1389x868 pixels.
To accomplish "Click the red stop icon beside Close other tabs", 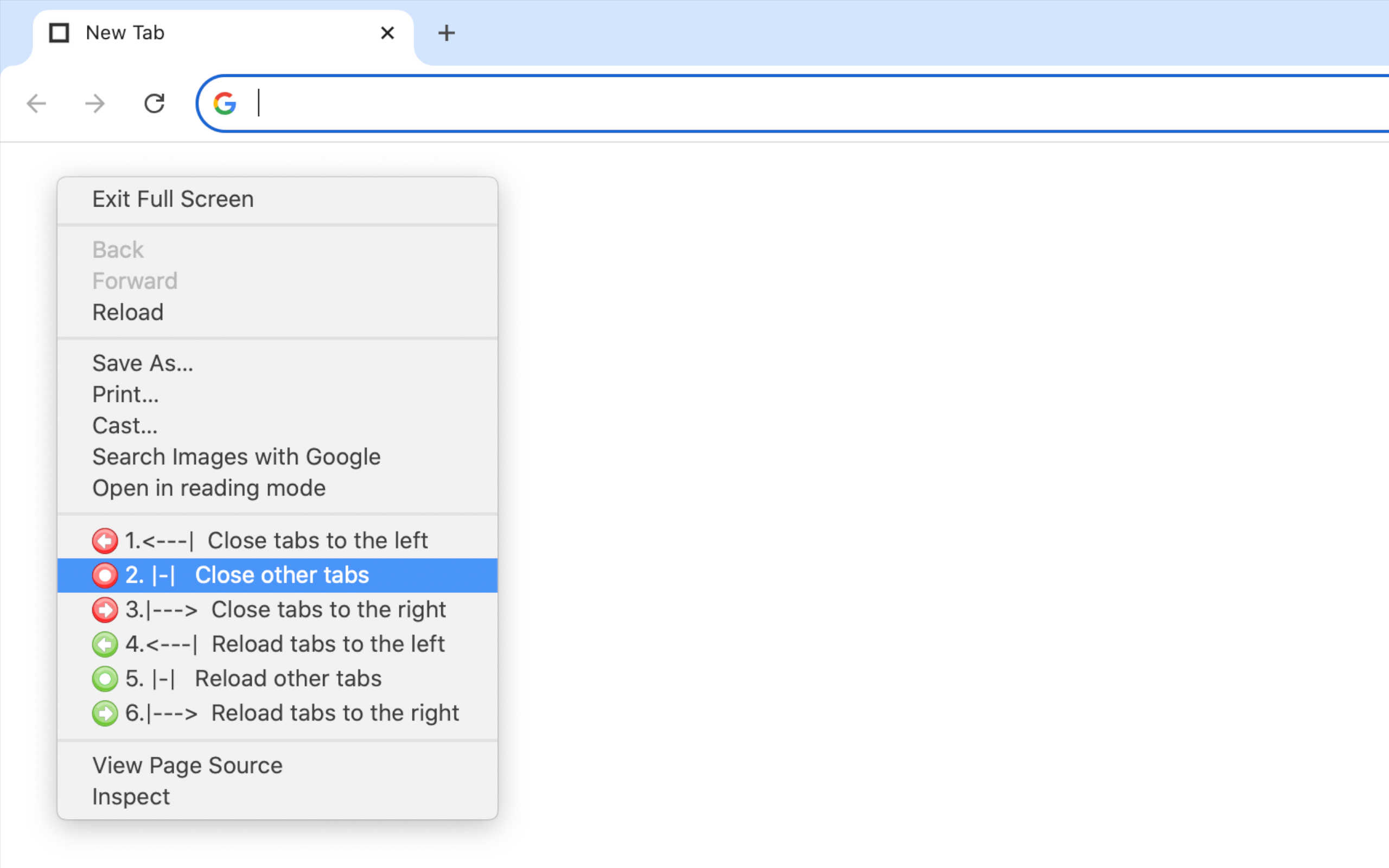I will pyautogui.click(x=105, y=575).
